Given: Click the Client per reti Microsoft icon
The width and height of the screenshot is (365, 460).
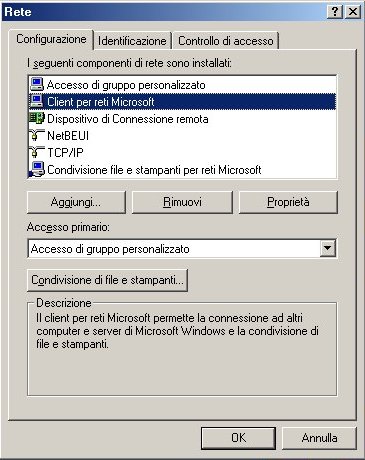Looking at the screenshot, I should (x=37, y=101).
